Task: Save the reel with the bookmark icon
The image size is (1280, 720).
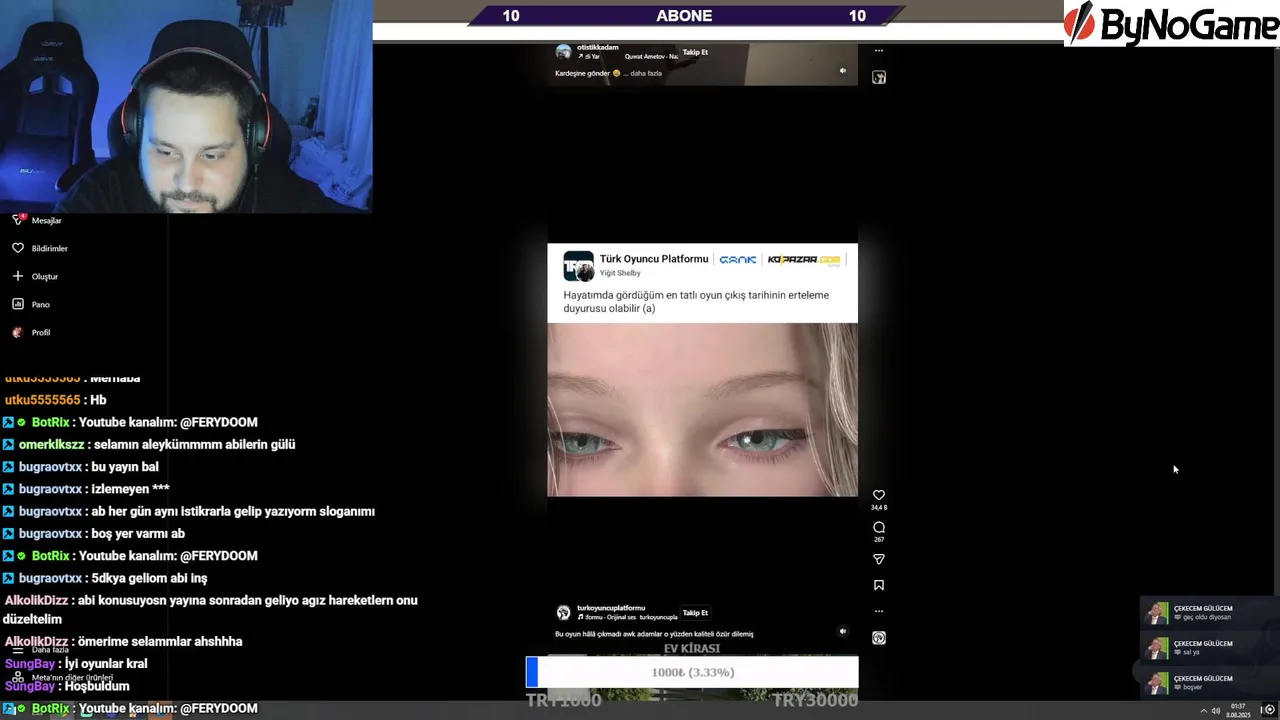Action: point(879,585)
